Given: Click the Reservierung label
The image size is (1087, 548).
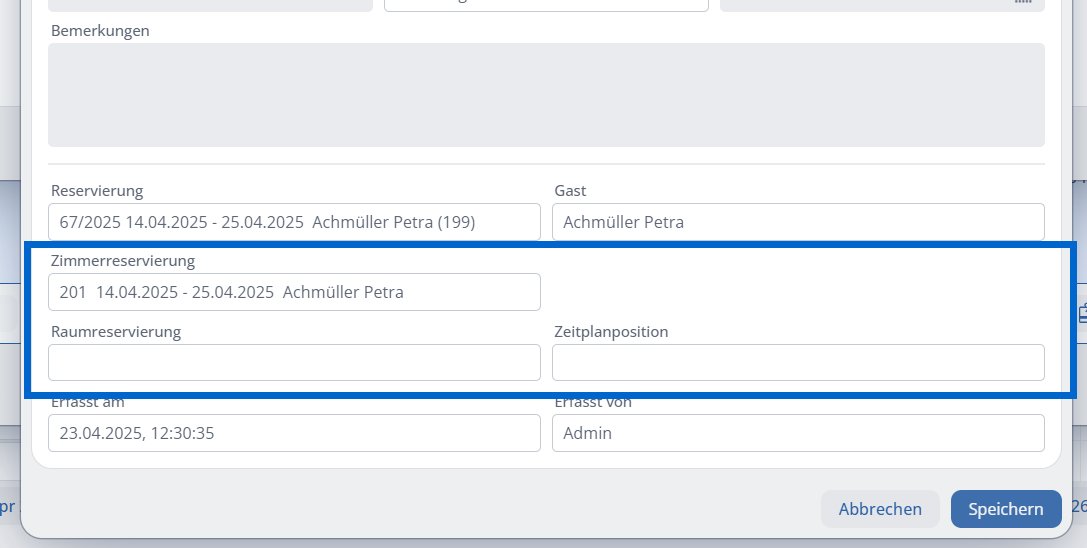Looking at the screenshot, I should pos(96,191).
